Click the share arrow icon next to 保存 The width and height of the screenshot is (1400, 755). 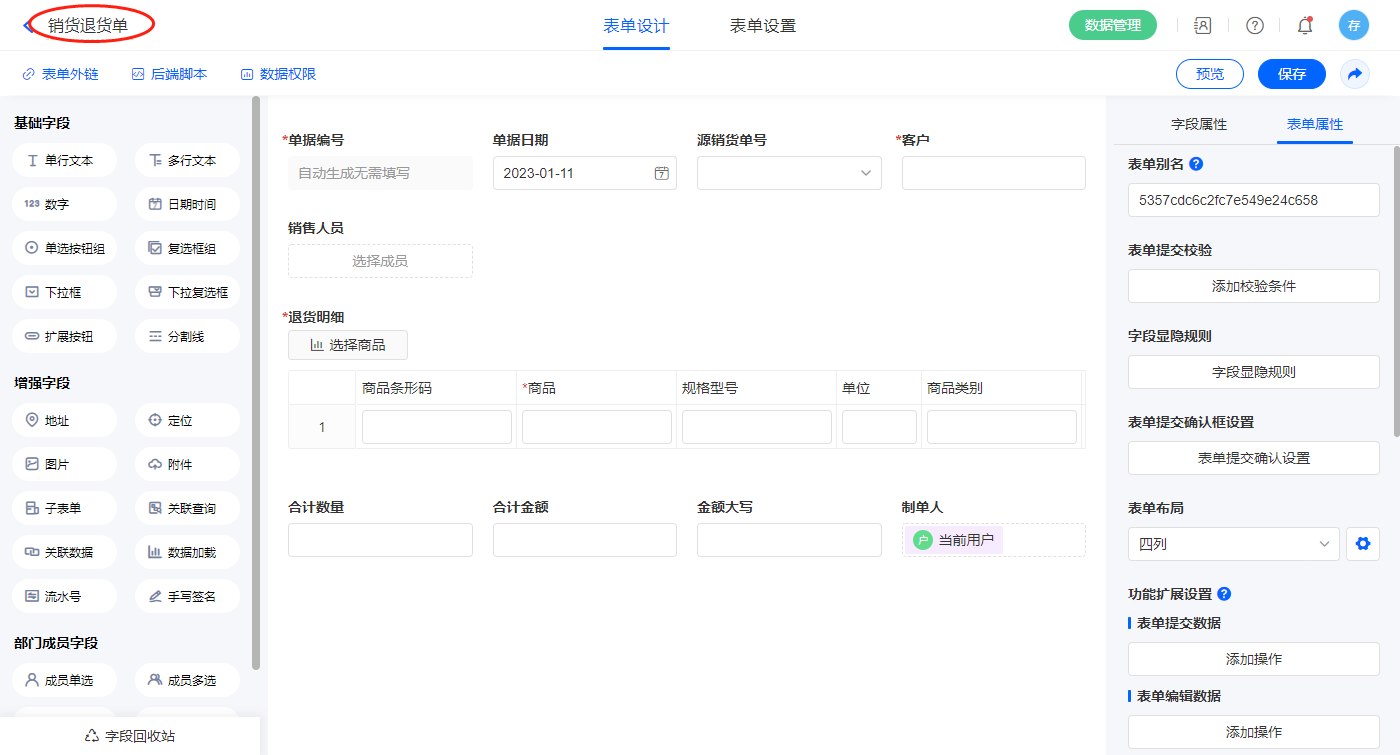tap(1355, 74)
